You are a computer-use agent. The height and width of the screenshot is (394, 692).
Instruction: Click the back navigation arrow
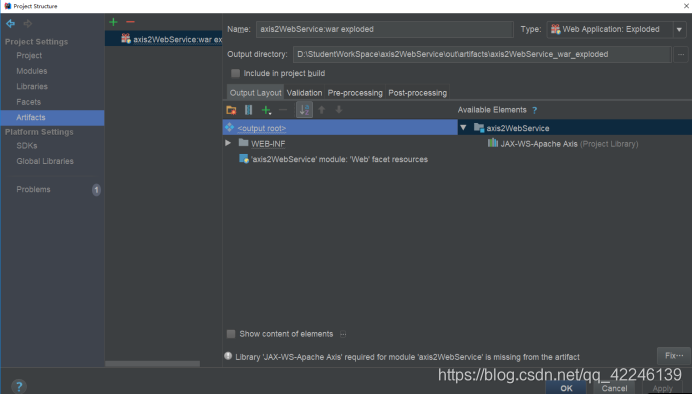[x=10, y=23]
